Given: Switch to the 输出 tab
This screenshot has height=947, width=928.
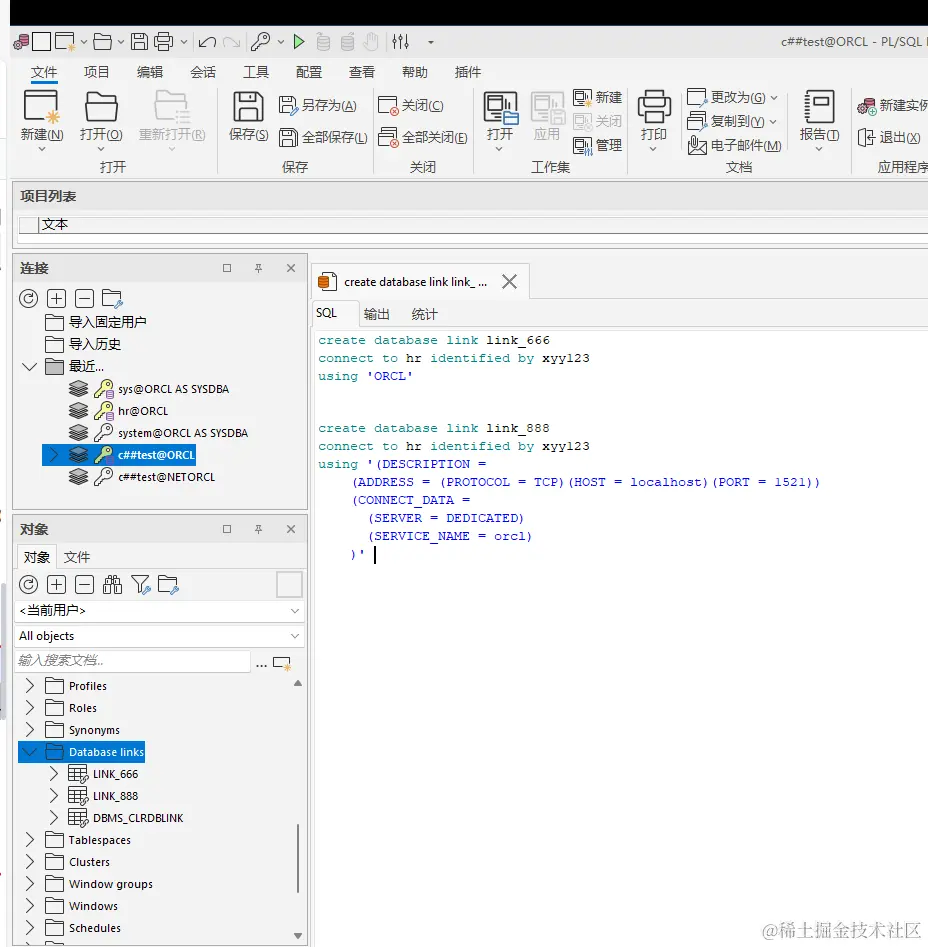Looking at the screenshot, I should [x=376, y=314].
